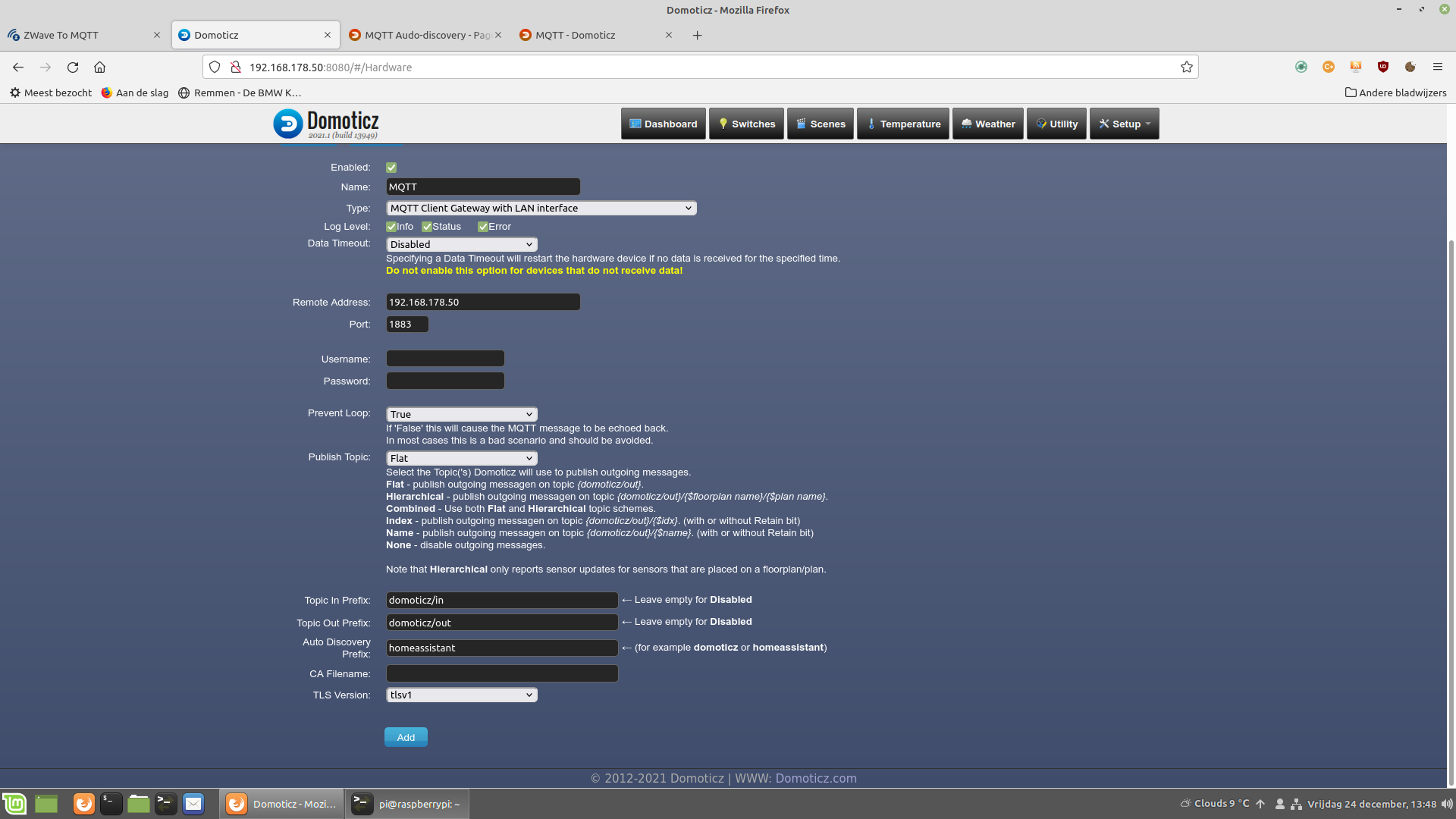The width and height of the screenshot is (1456, 819).
Task: Open the Prevent Loop dropdown
Action: pos(462,414)
